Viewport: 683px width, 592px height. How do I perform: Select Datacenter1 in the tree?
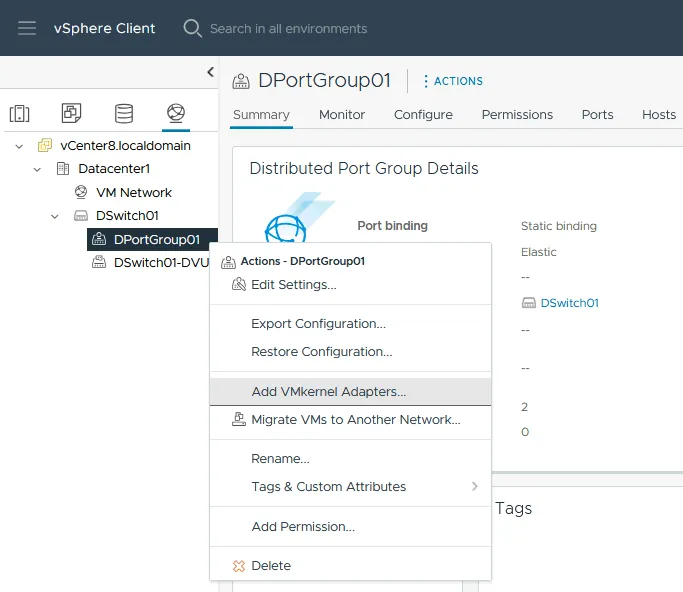coord(114,169)
